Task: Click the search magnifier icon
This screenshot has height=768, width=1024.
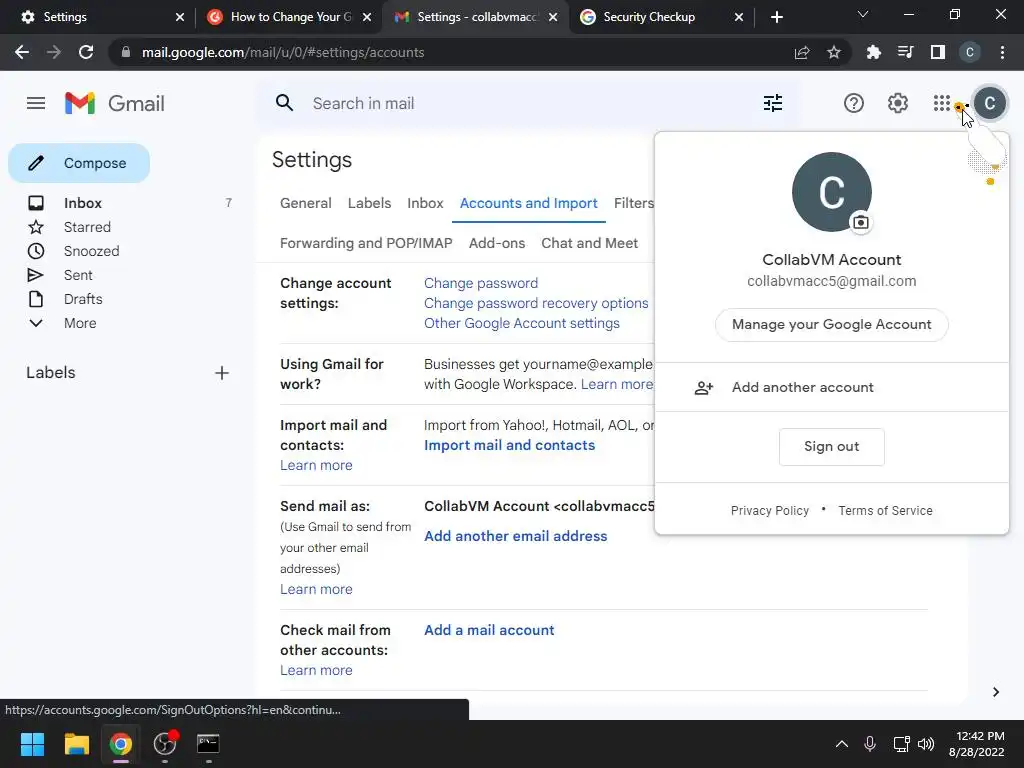Action: pos(284,103)
